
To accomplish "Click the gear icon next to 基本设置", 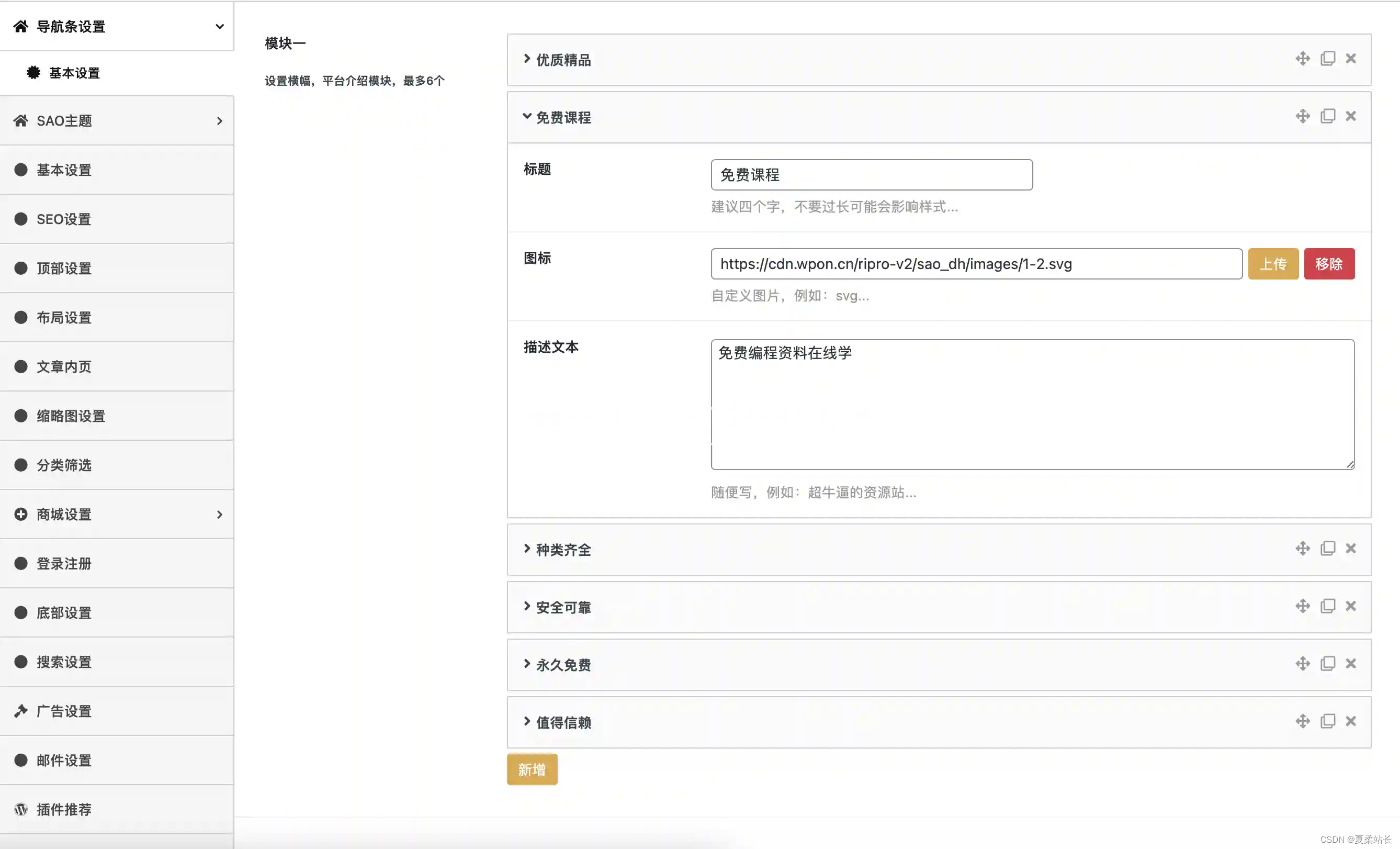I will 33,73.
